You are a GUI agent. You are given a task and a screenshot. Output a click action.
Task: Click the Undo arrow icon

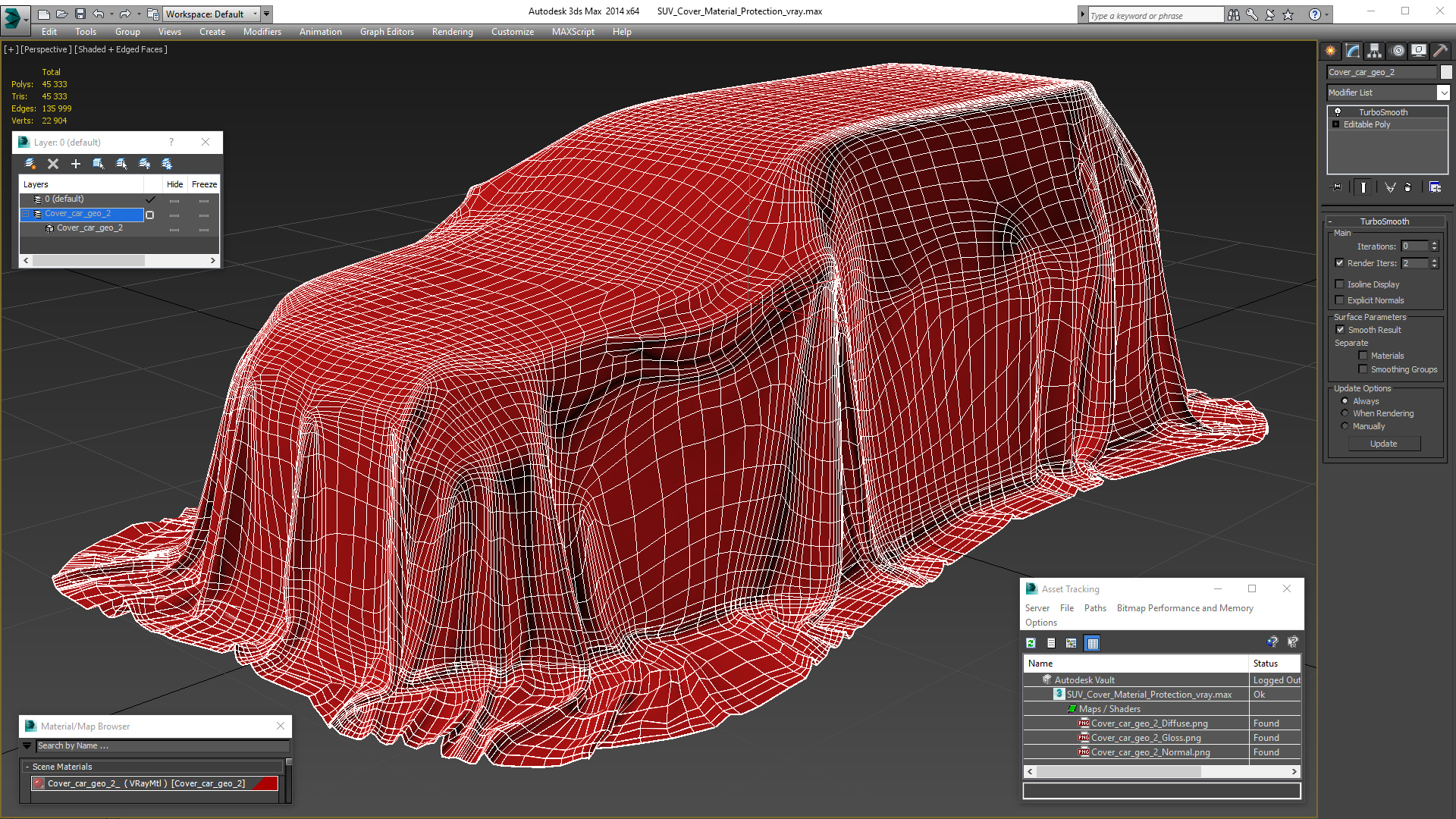tap(99, 14)
